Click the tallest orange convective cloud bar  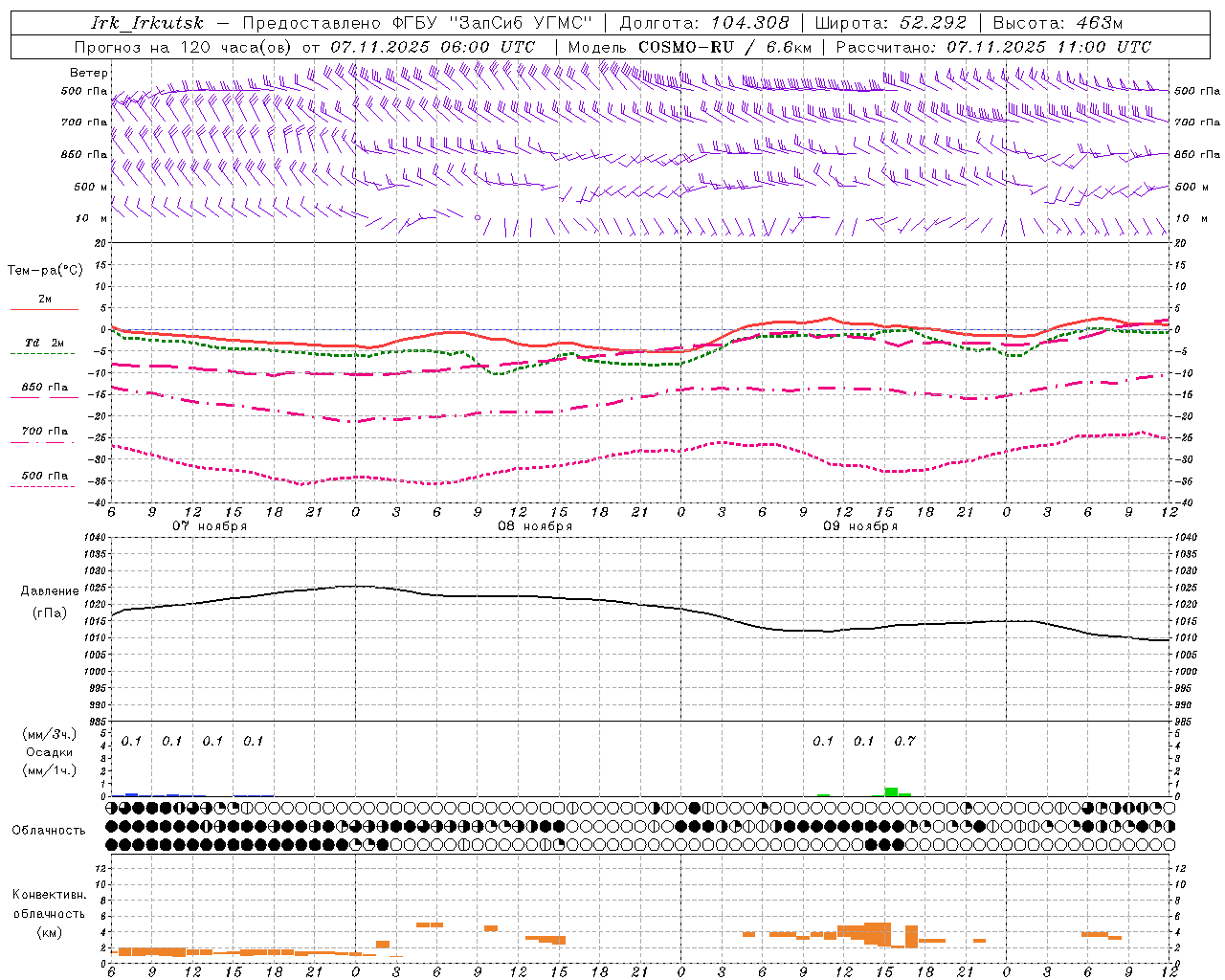(884, 934)
